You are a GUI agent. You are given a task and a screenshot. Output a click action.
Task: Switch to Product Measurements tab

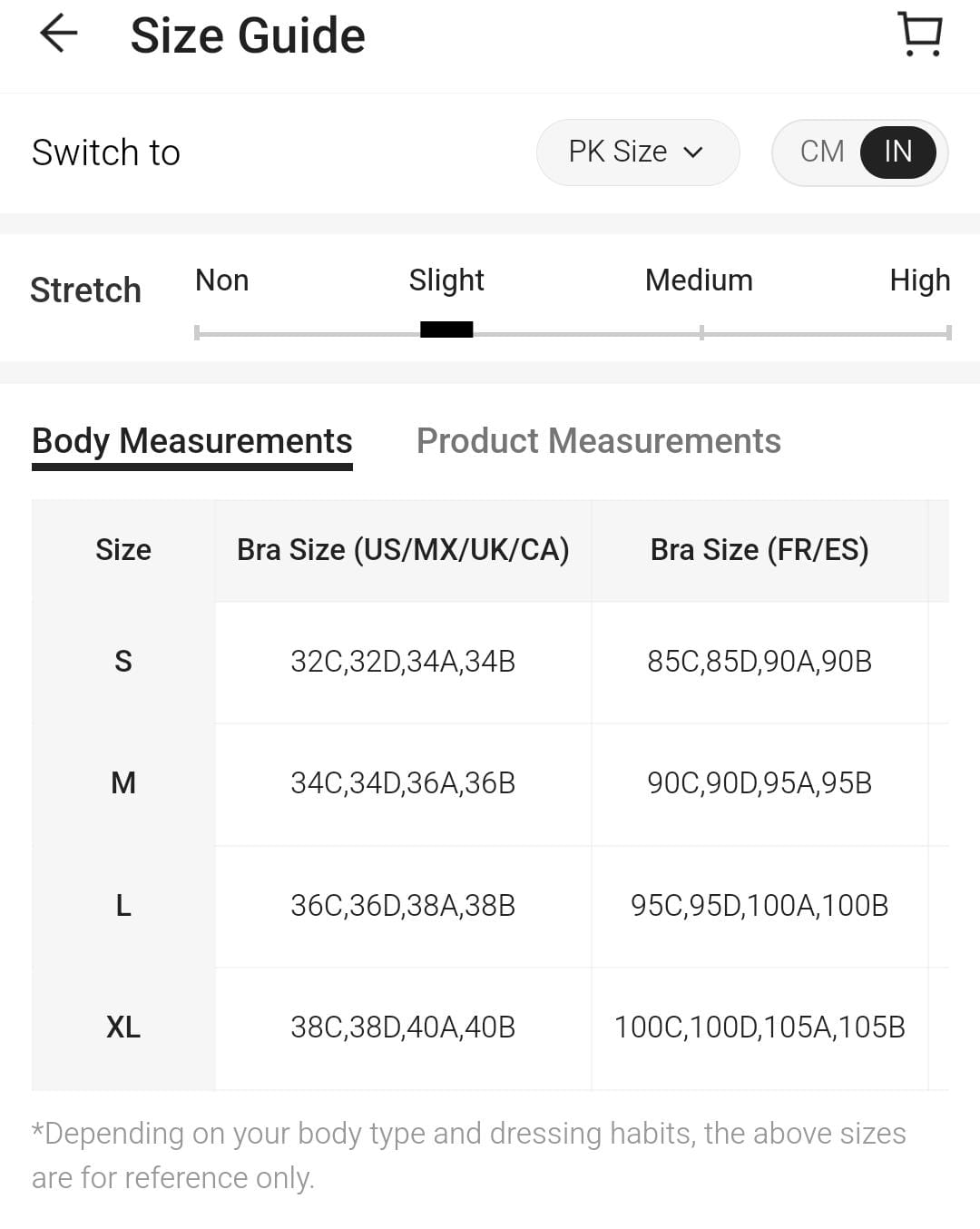(598, 441)
